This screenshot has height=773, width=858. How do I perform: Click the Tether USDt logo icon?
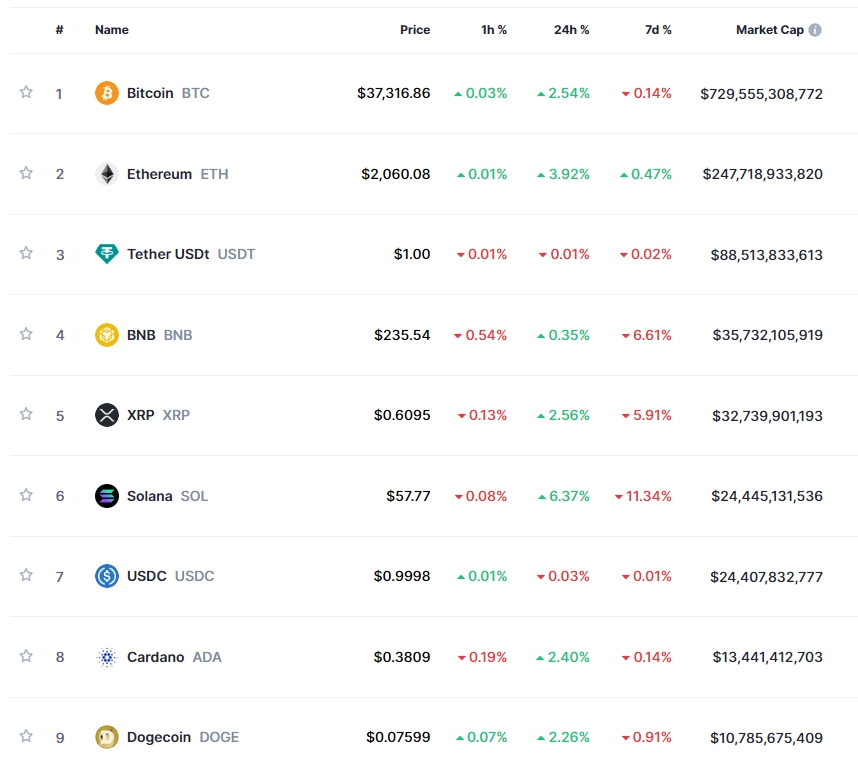tap(107, 254)
